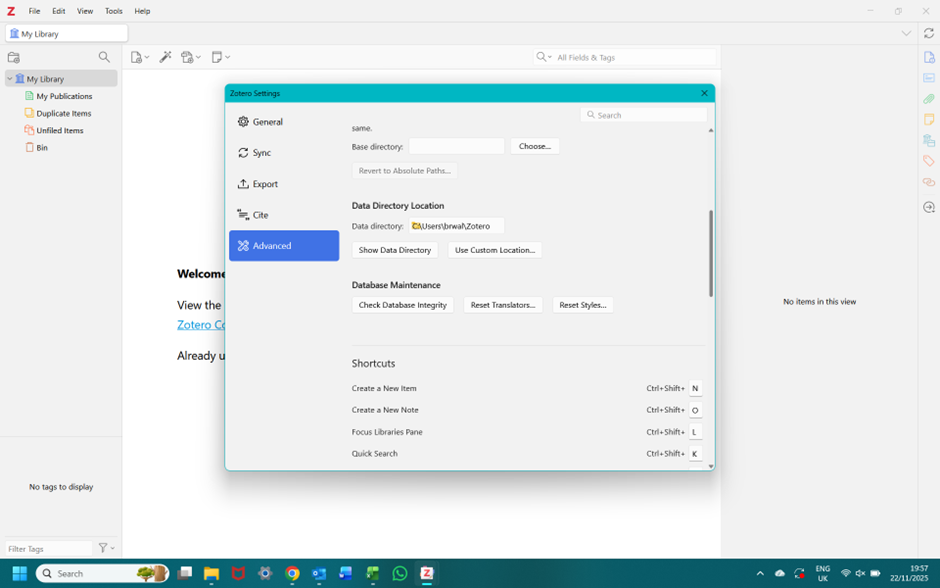
Task: Open the Help menu
Action: tap(142, 11)
